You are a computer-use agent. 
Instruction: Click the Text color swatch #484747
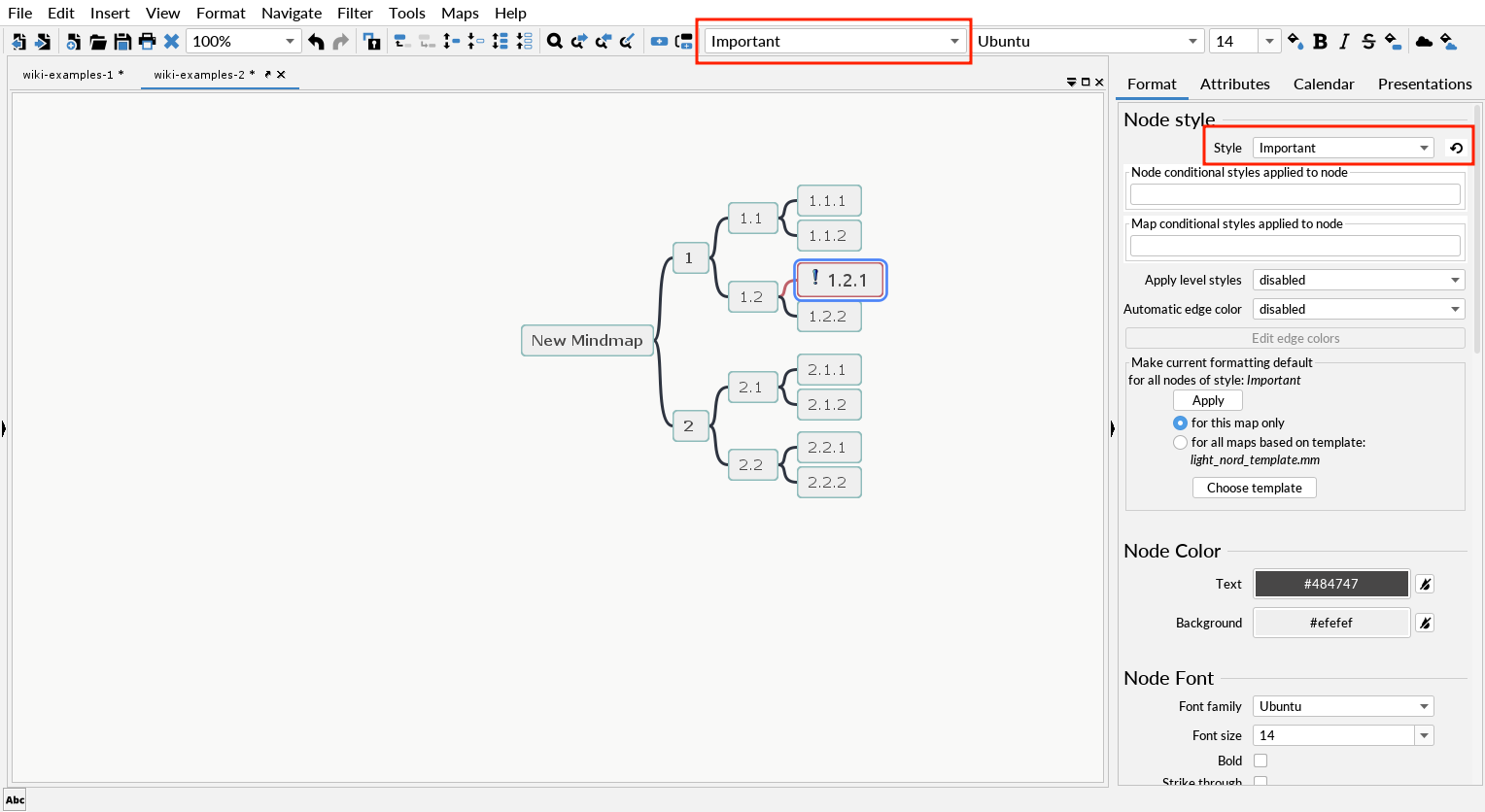coord(1330,584)
